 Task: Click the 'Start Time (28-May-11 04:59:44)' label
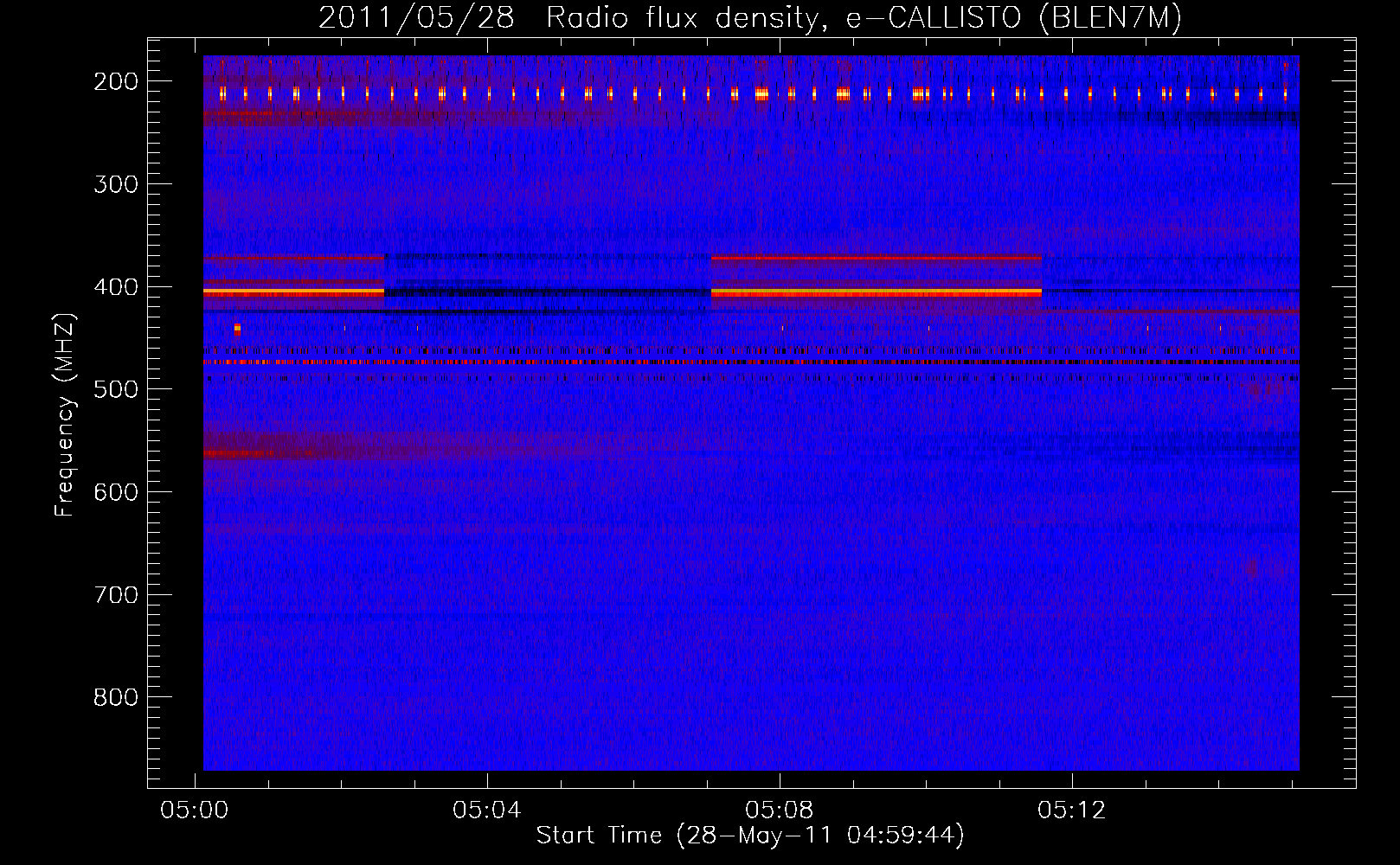[750, 836]
